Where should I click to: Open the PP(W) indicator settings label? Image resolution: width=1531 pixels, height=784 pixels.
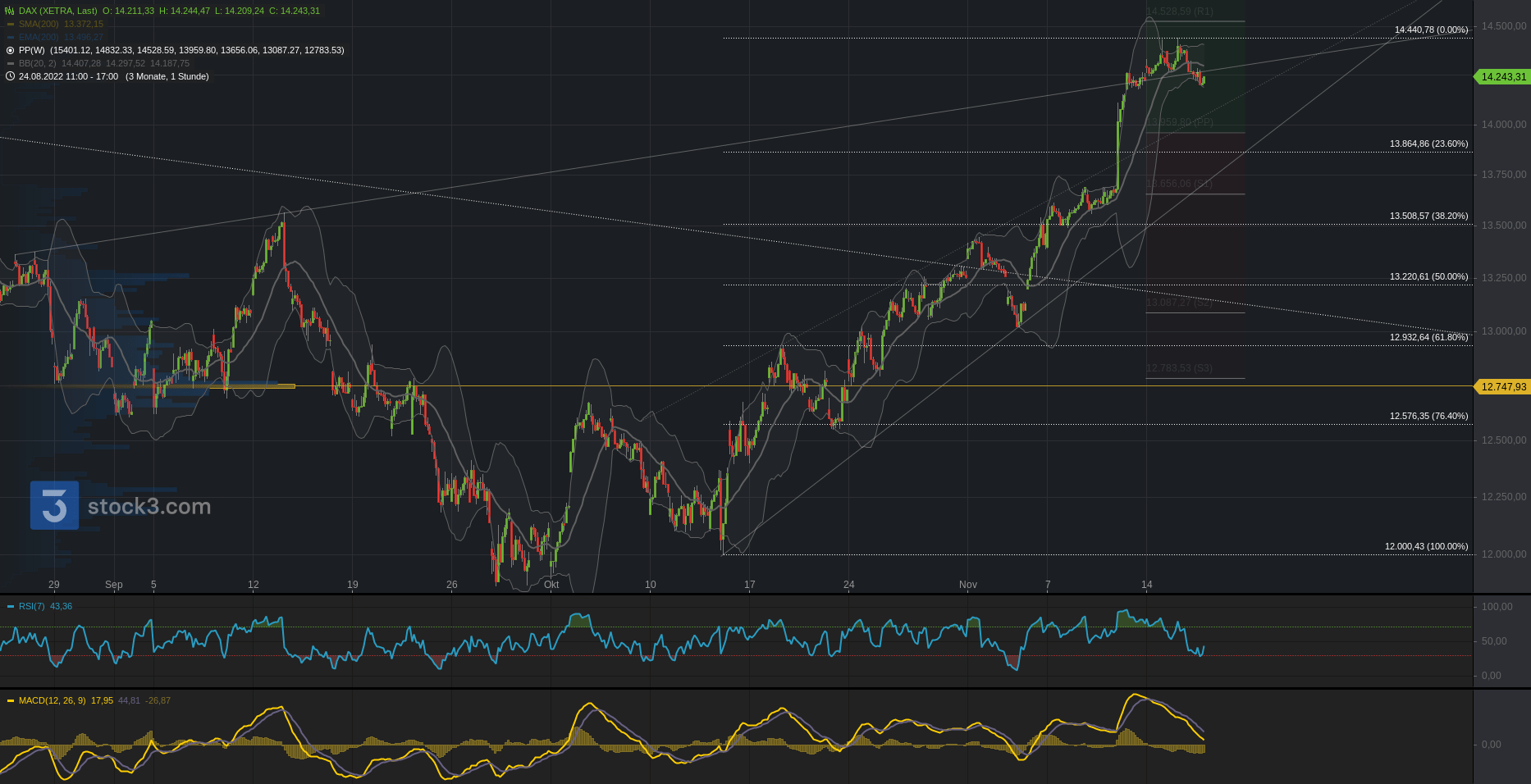31,50
